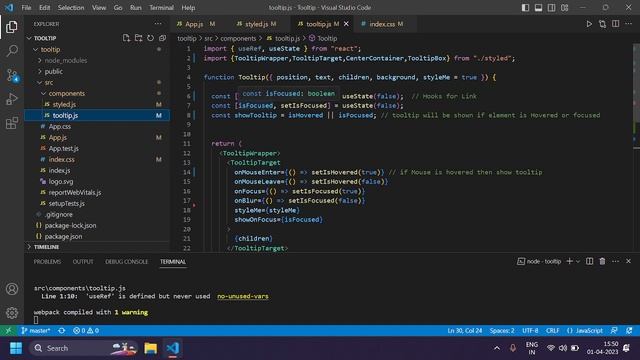Image resolution: width=640 pixels, height=360 pixels.
Task: Switch to styled.js editor tab
Action: 256,24
